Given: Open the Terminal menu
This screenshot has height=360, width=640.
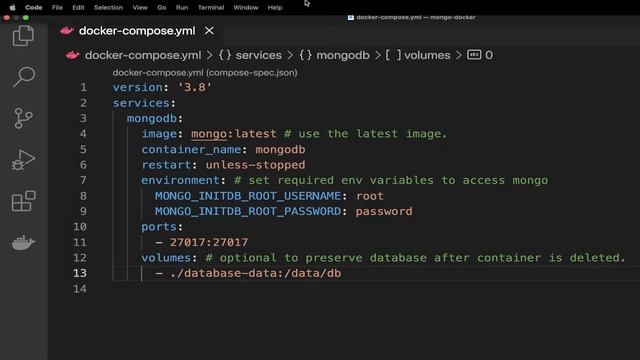Looking at the screenshot, I should [211, 7].
